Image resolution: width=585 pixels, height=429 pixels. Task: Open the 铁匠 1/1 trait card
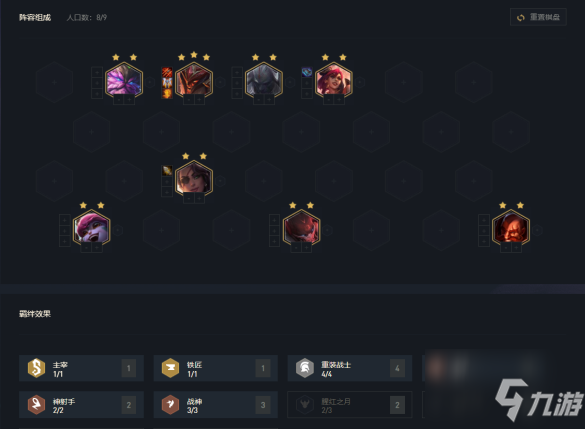(216, 368)
